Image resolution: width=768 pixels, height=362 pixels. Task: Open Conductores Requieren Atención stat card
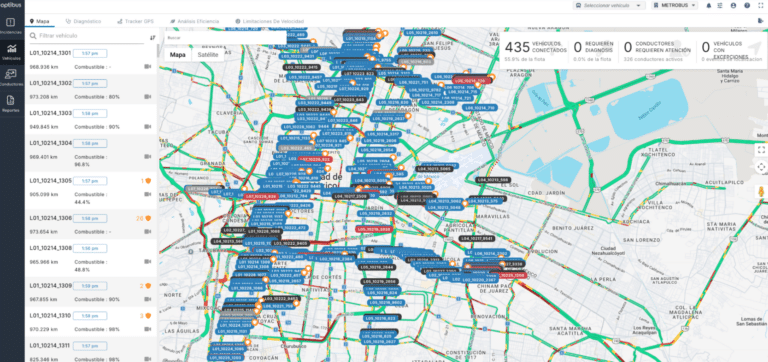(x=657, y=50)
